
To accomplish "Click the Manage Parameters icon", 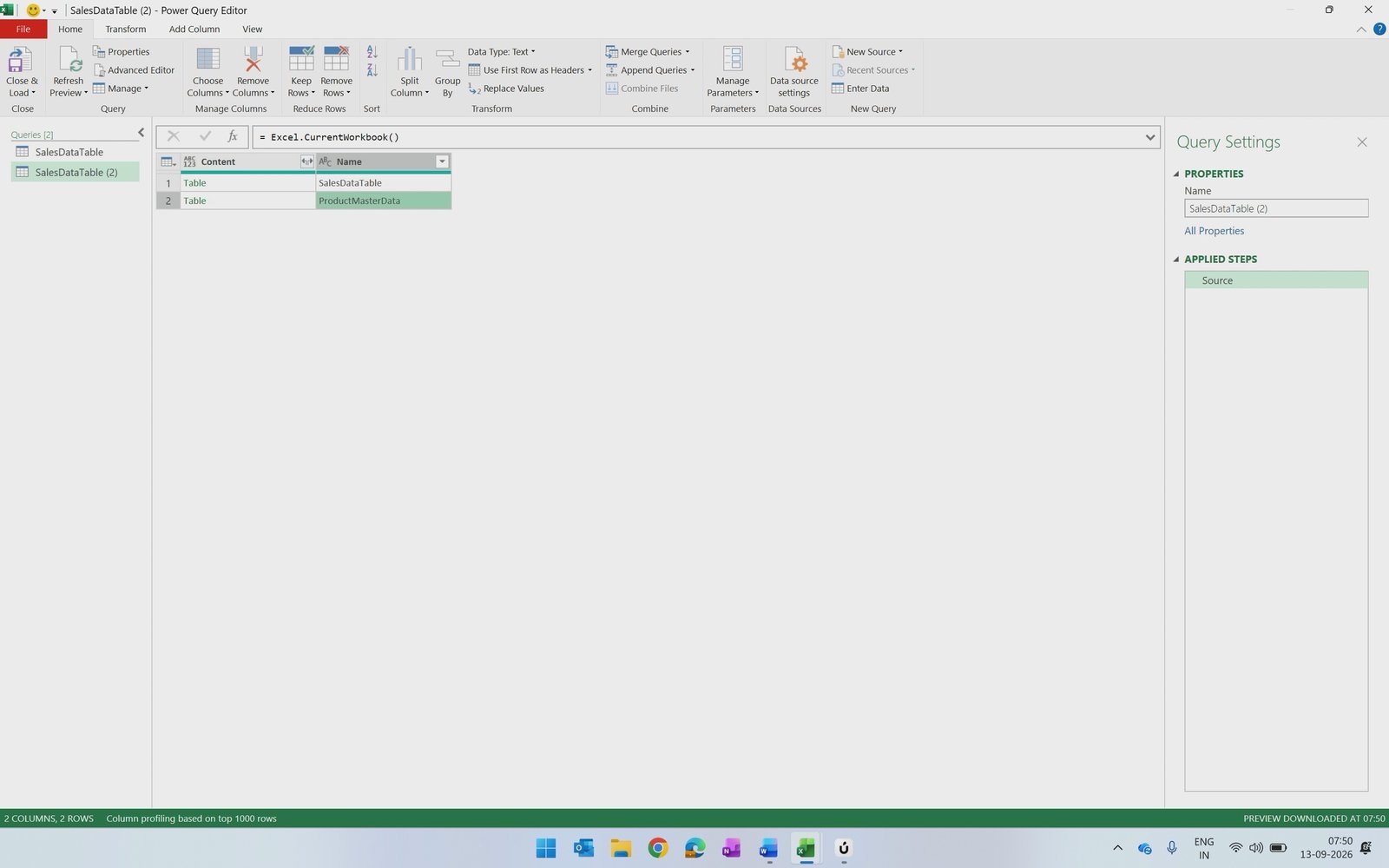I will 733,59.
